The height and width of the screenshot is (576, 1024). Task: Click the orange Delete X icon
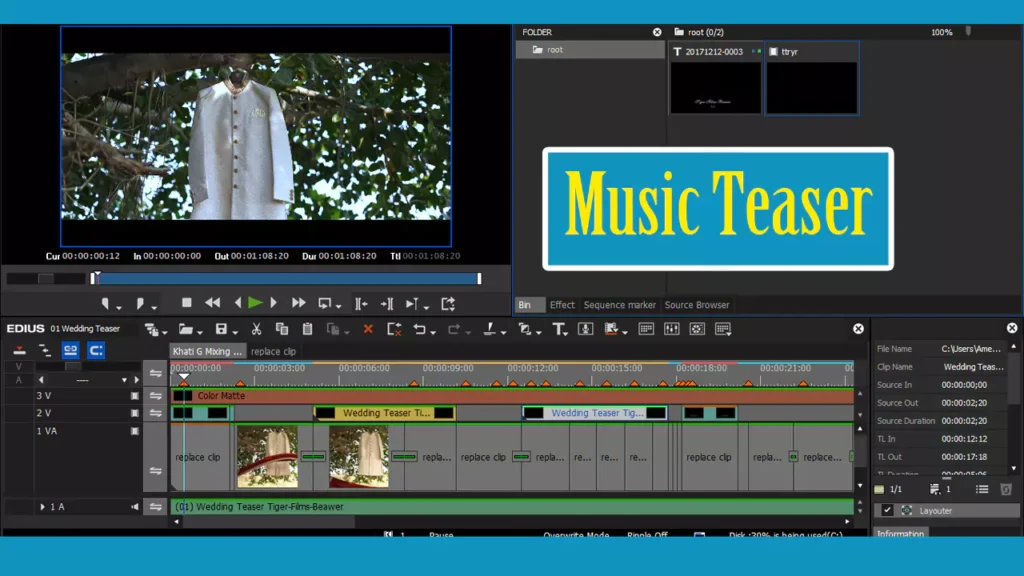pyautogui.click(x=368, y=329)
